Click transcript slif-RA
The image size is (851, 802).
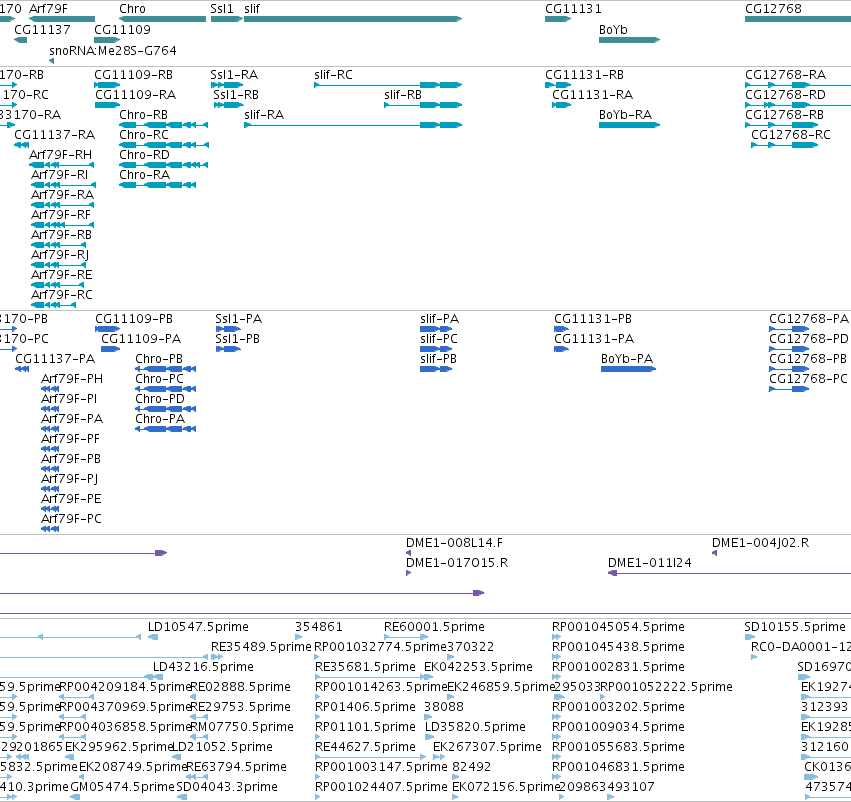click(264, 115)
